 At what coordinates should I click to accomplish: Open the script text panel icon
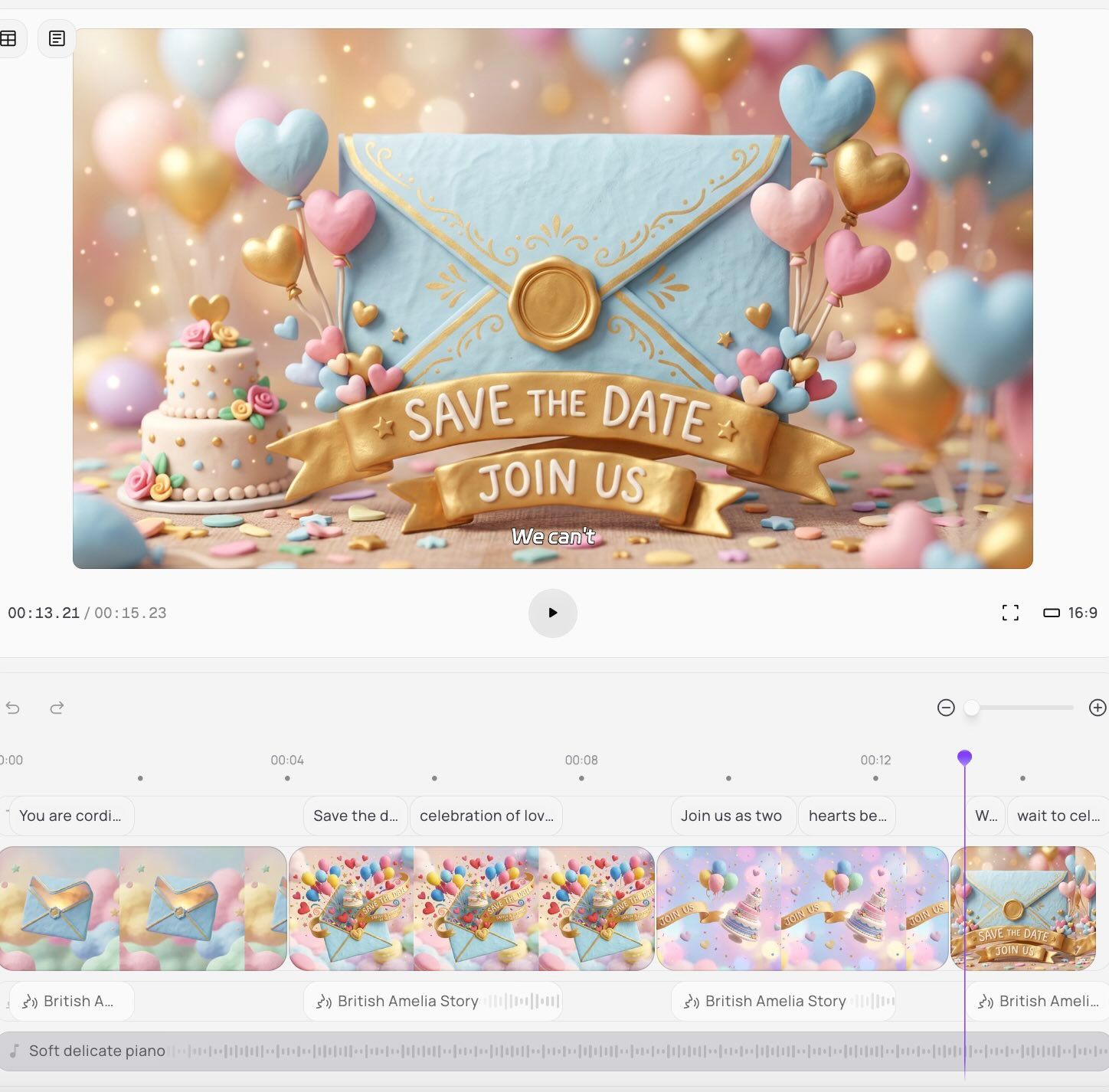point(57,38)
